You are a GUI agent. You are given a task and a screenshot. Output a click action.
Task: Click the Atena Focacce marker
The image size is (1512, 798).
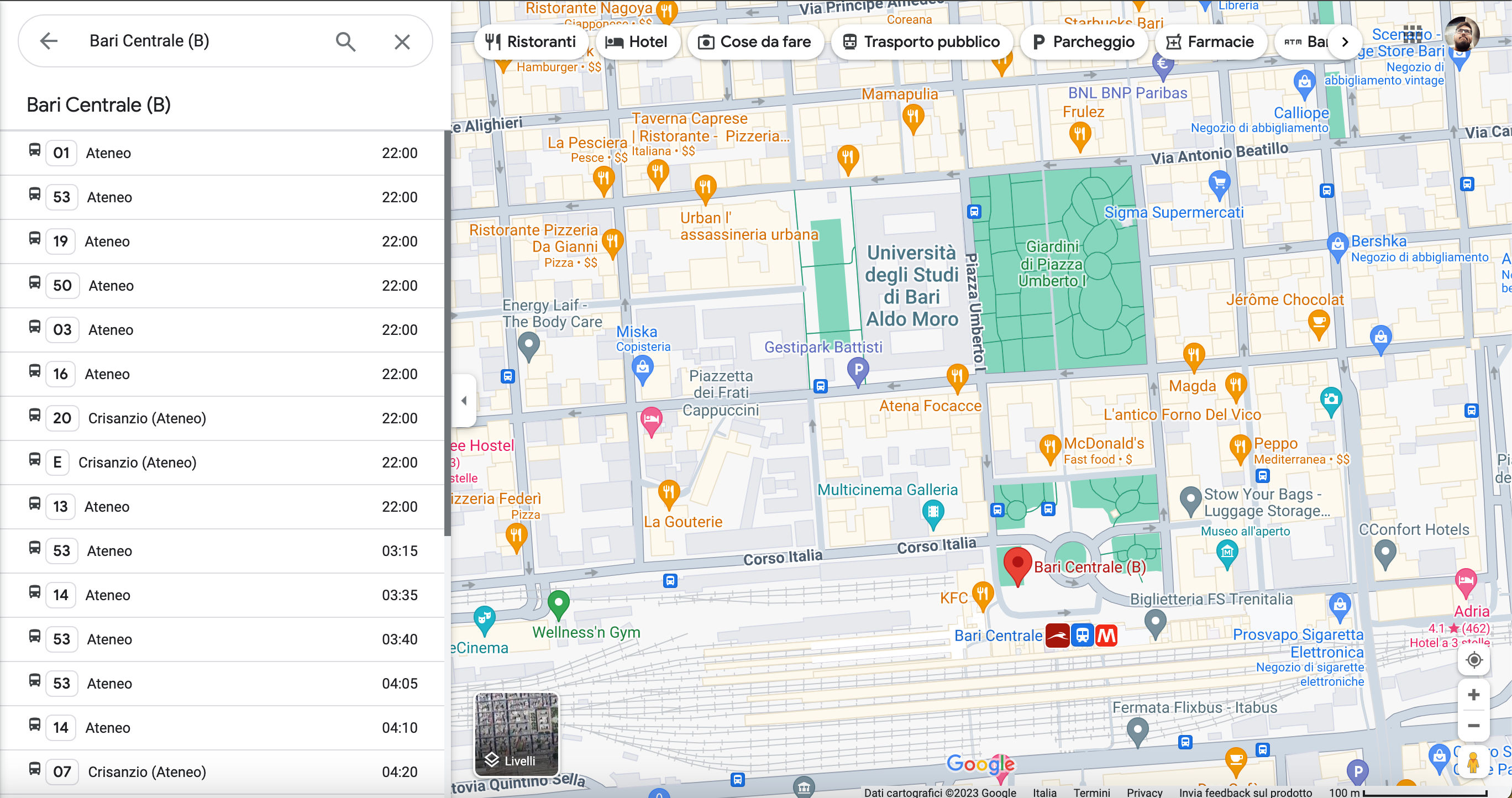click(x=957, y=377)
